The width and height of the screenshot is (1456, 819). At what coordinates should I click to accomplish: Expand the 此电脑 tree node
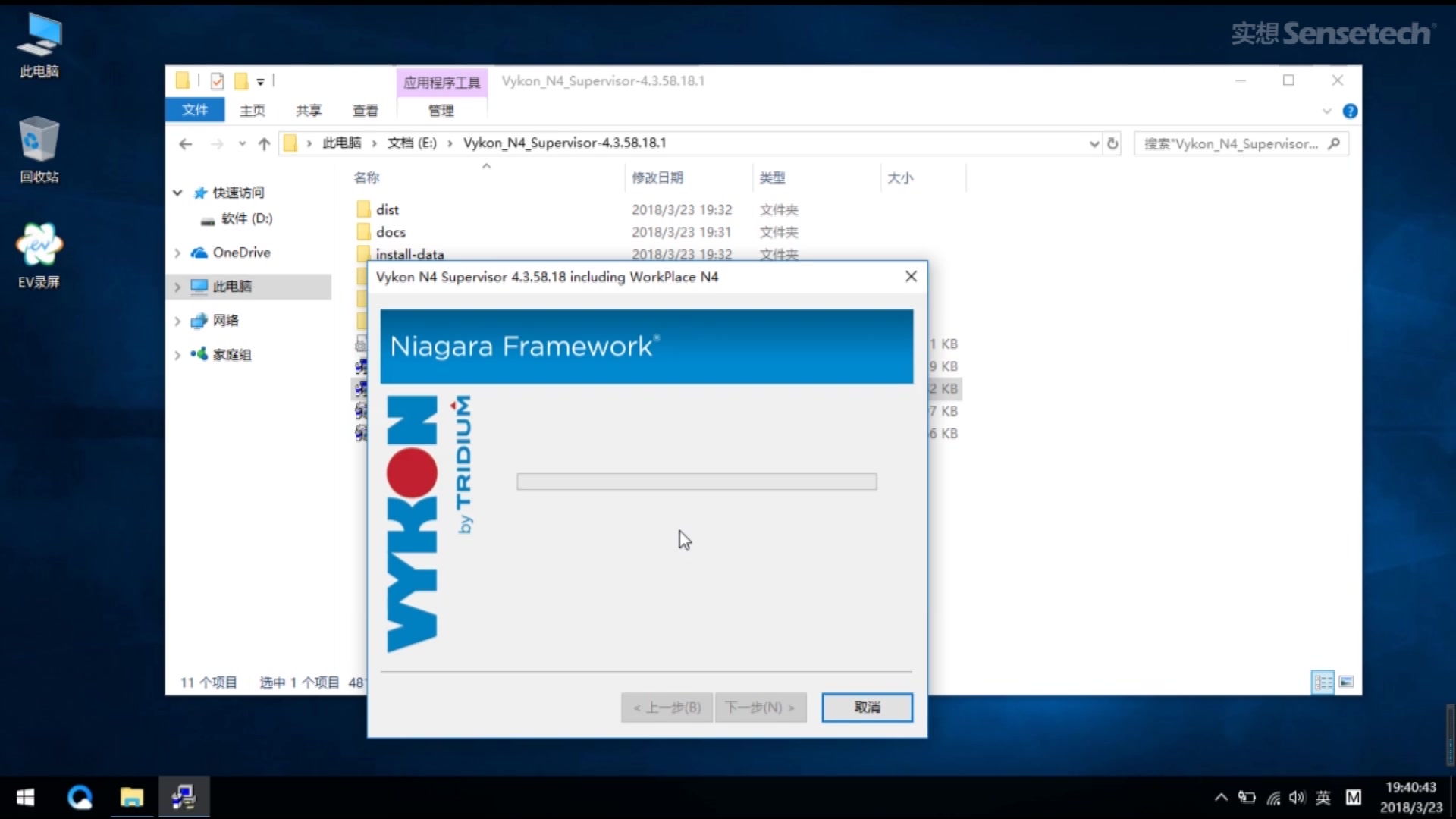[x=177, y=287]
